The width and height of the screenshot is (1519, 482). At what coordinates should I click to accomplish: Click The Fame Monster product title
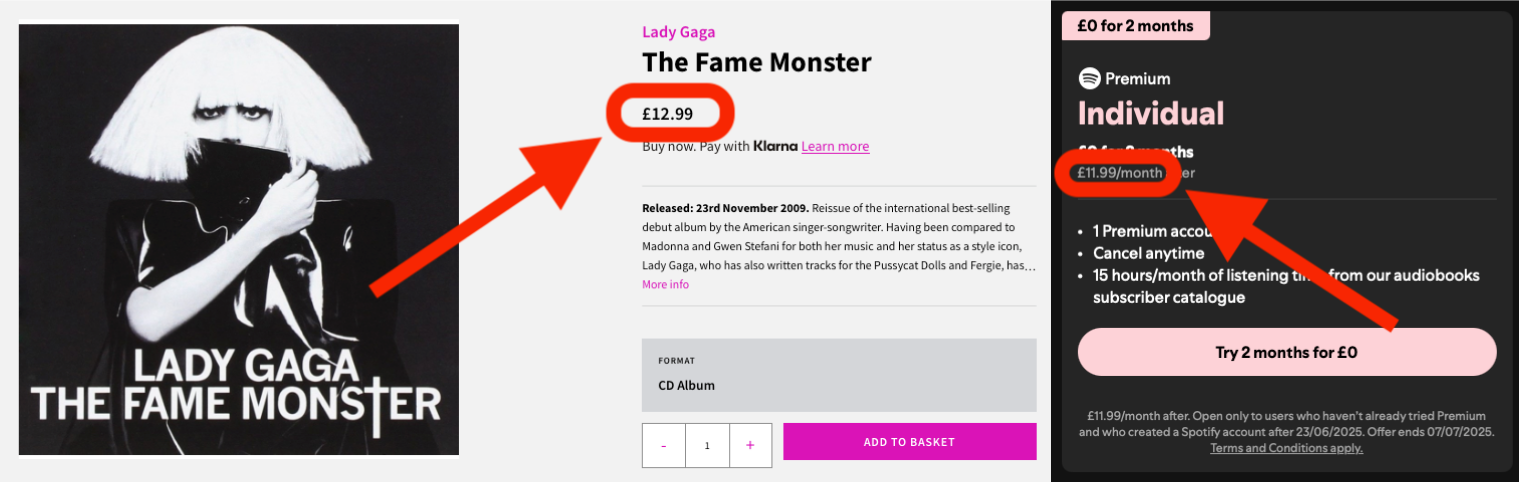pyautogui.click(x=757, y=62)
